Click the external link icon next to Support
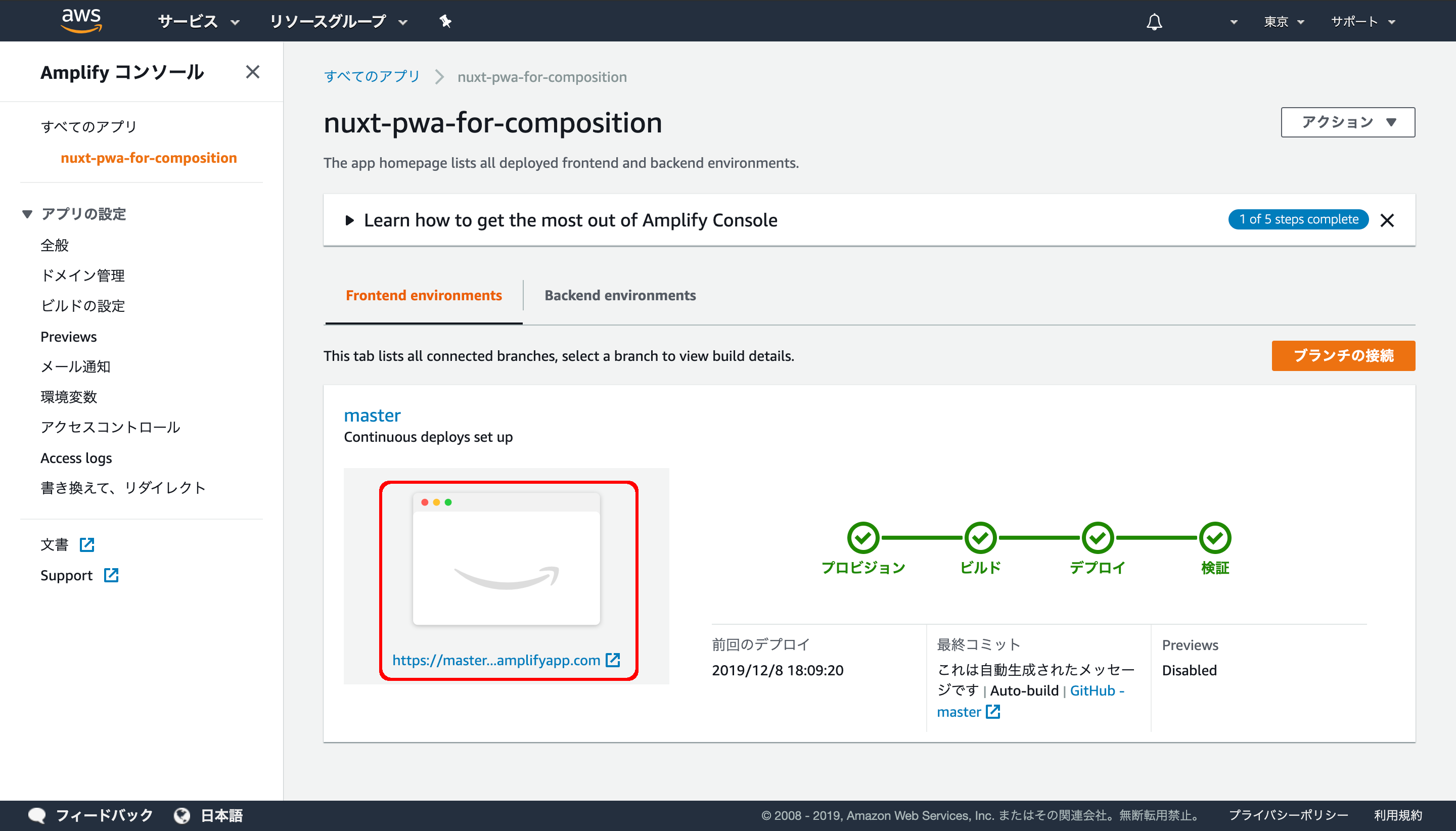 pyautogui.click(x=111, y=575)
